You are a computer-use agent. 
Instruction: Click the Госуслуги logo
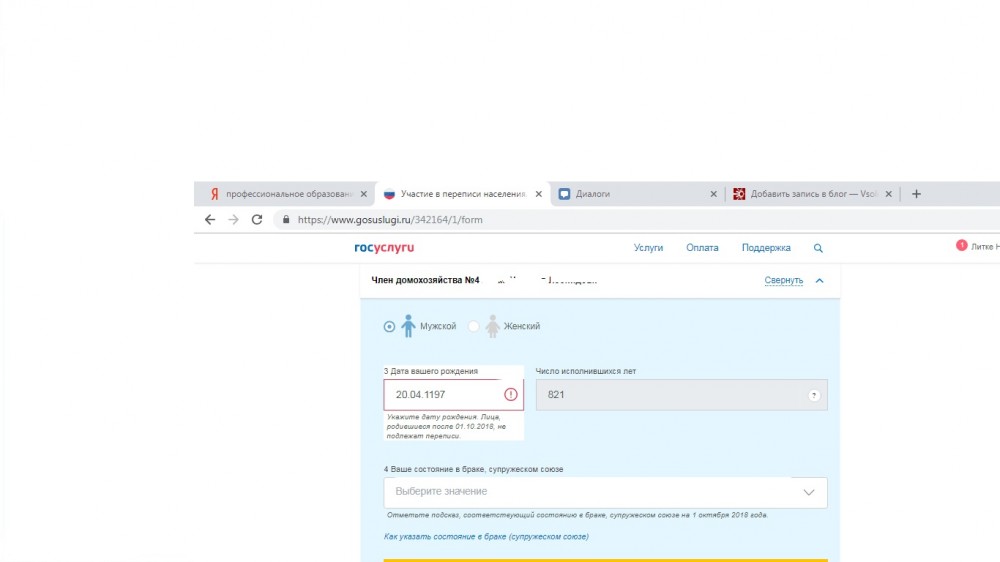coord(384,248)
